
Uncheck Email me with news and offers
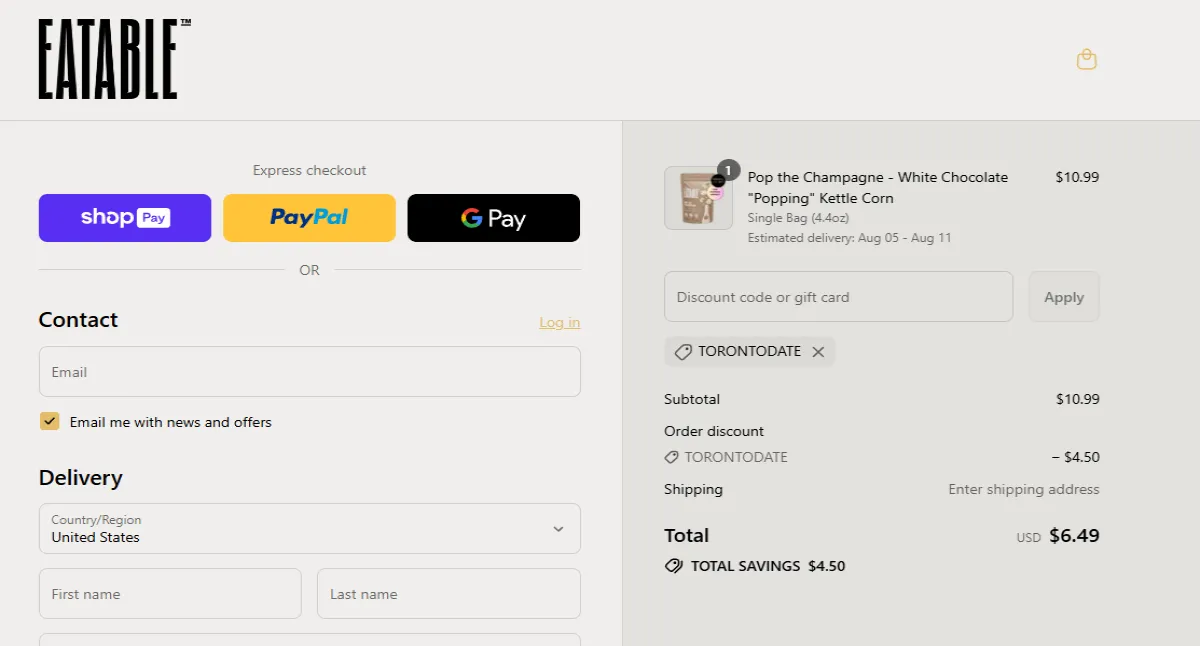click(x=50, y=422)
